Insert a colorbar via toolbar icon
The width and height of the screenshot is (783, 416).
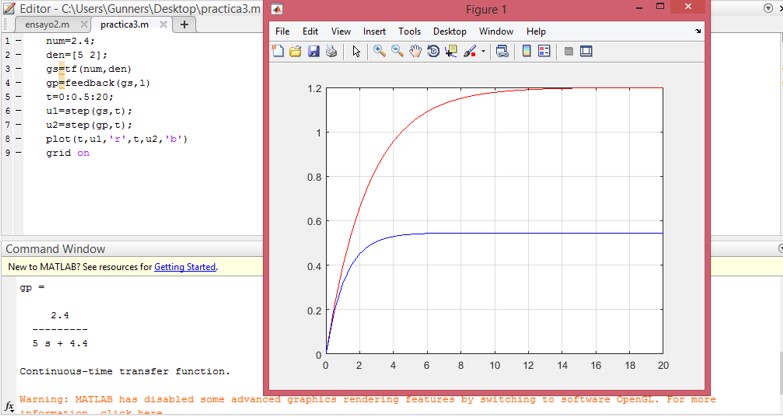(526, 51)
